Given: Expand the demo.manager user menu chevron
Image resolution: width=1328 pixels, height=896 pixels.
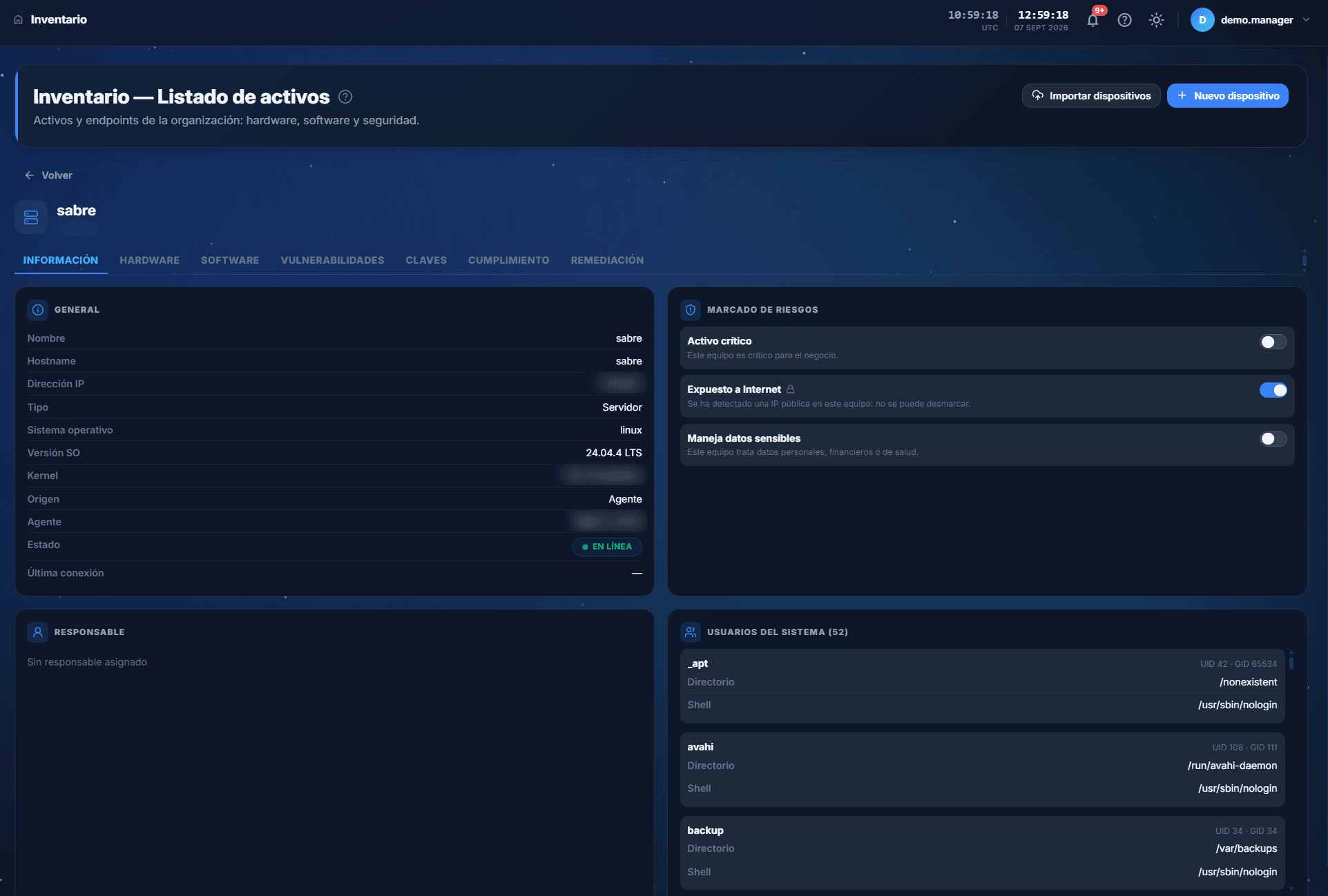Looking at the screenshot, I should click(x=1306, y=20).
